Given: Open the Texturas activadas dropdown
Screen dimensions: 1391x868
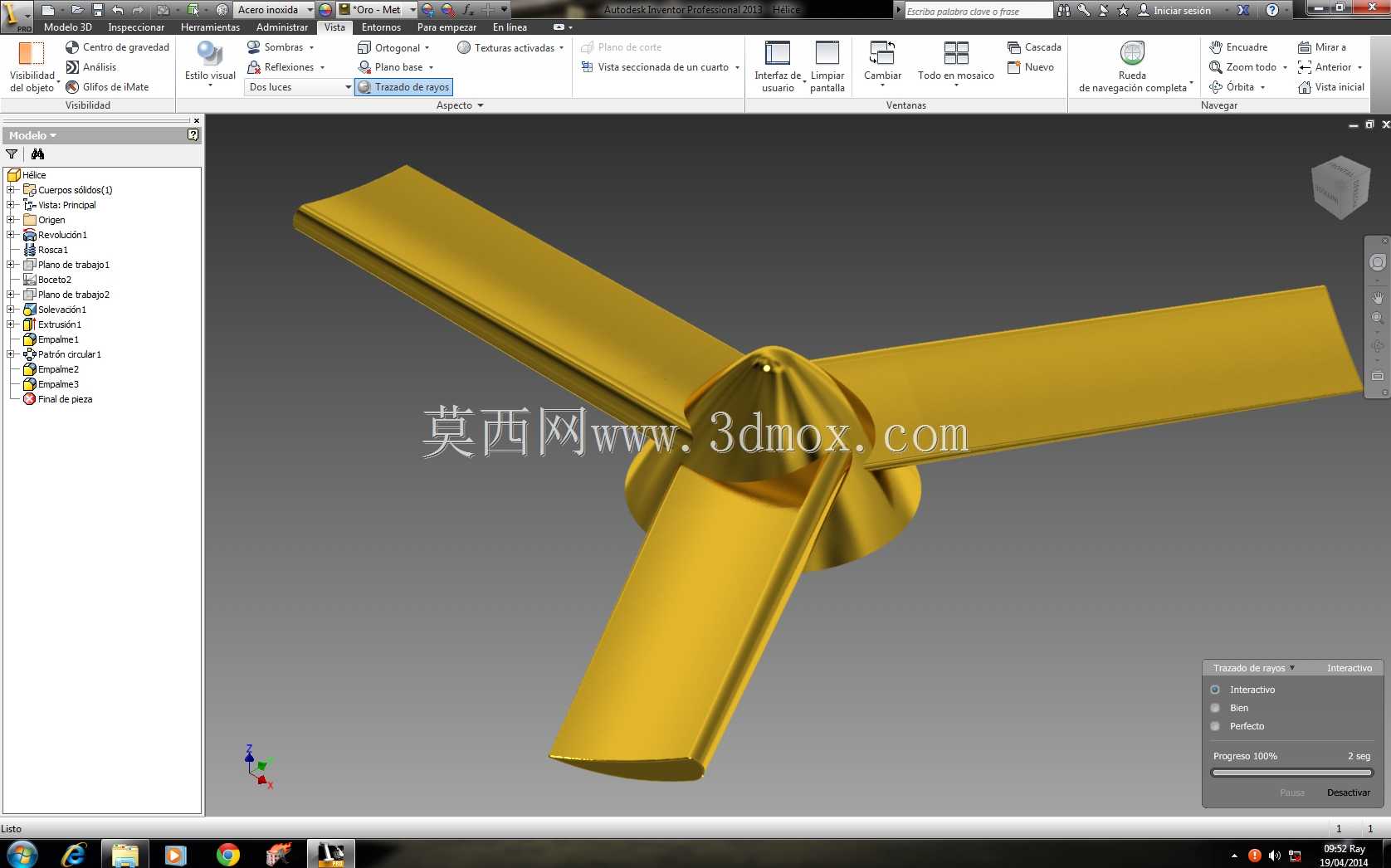Looking at the screenshot, I should (561, 48).
